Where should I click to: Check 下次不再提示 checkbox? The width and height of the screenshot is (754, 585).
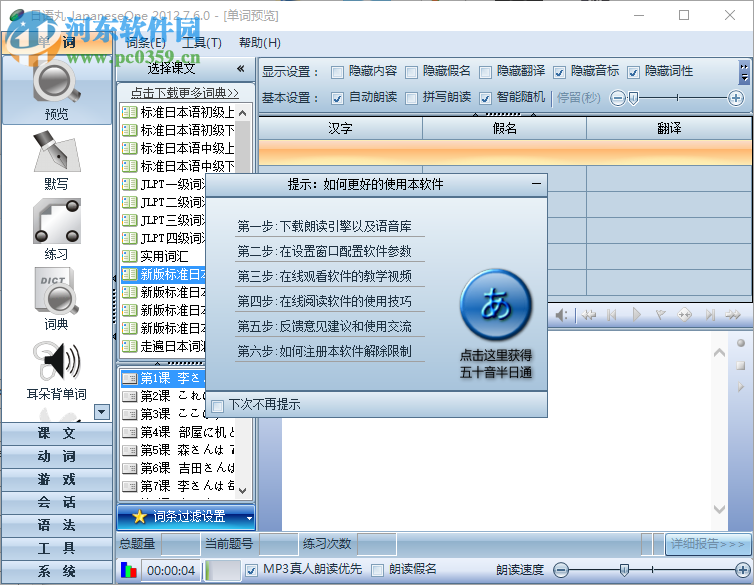(218, 406)
